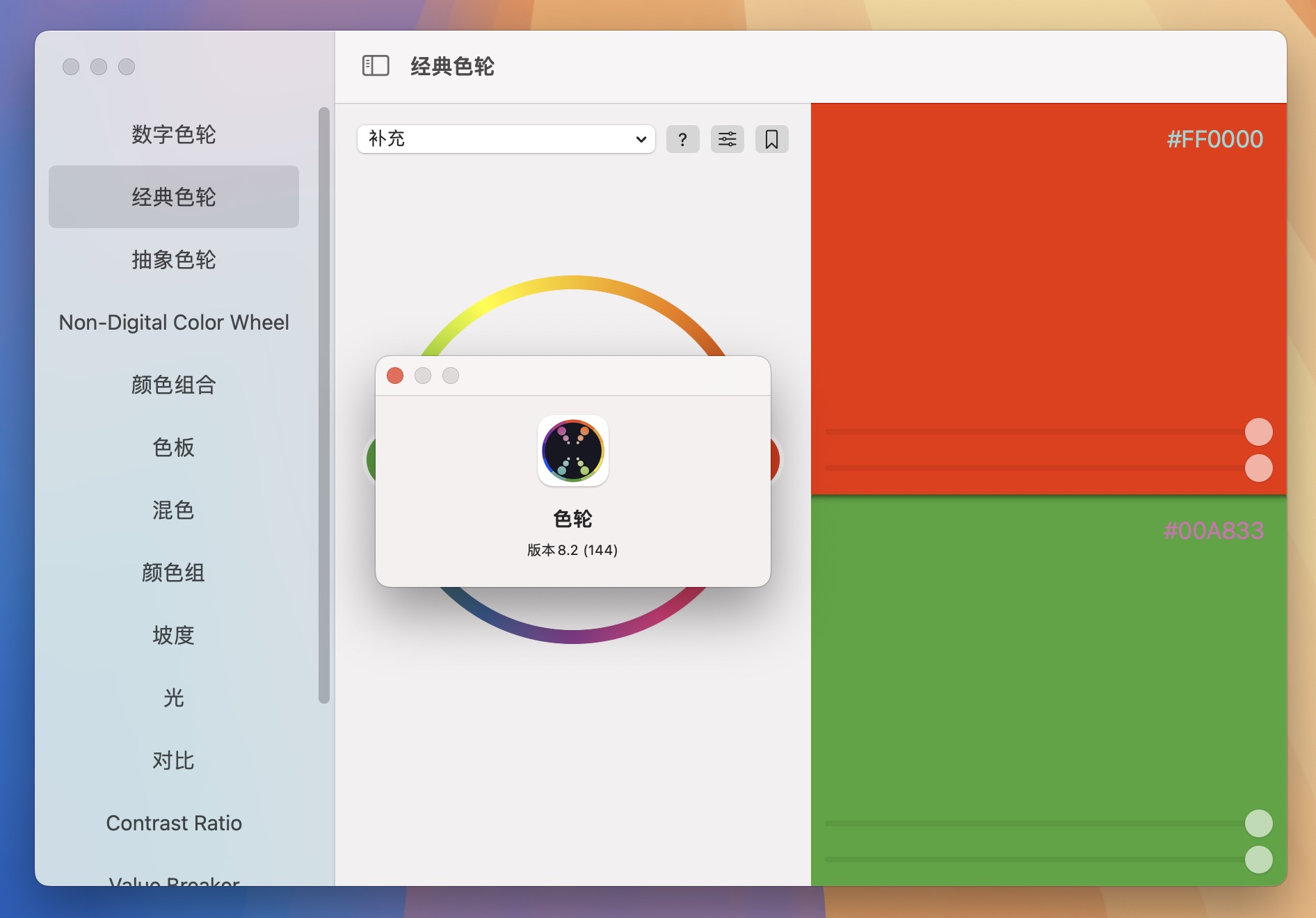Click the green handle on color wheel

pos(371,459)
